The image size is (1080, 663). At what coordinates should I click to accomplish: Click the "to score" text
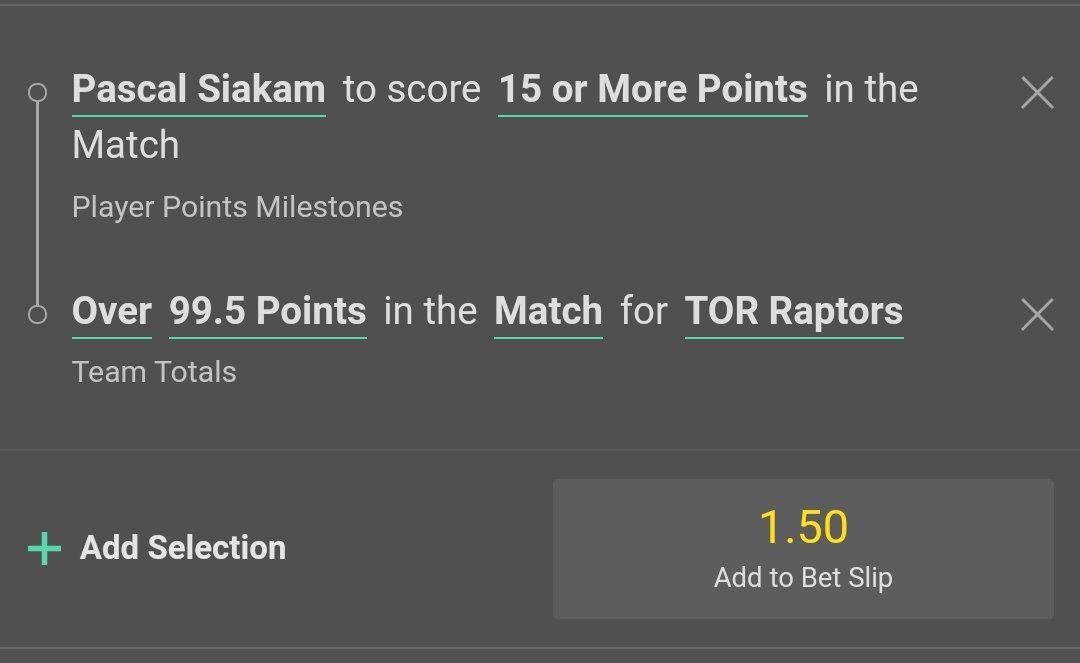click(412, 90)
